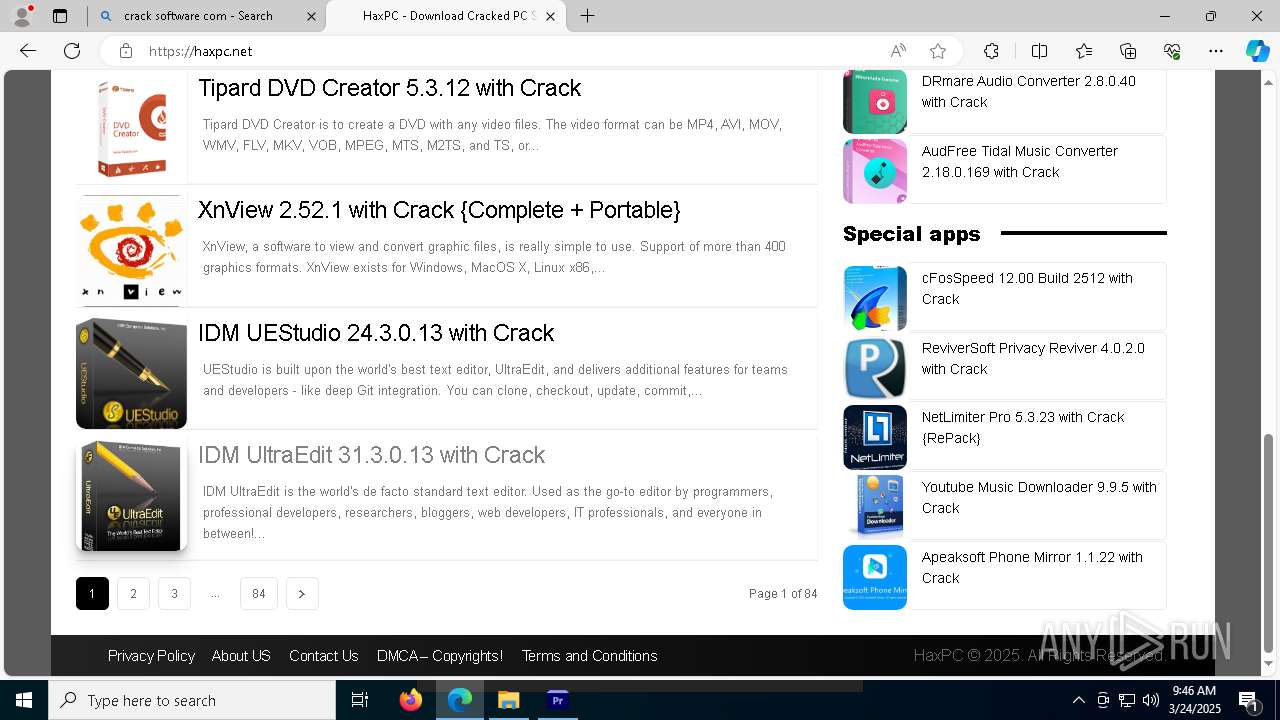The height and width of the screenshot is (720, 1280).
Task: Open ReviverSoft Privacy Reviver icon
Action: pyautogui.click(x=875, y=368)
